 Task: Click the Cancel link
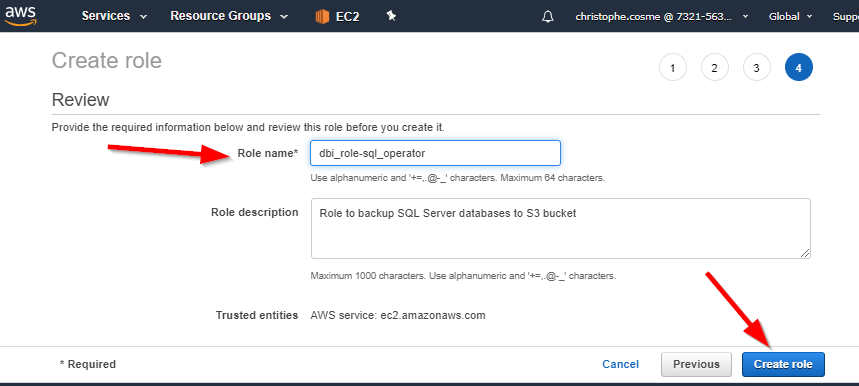(x=620, y=364)
